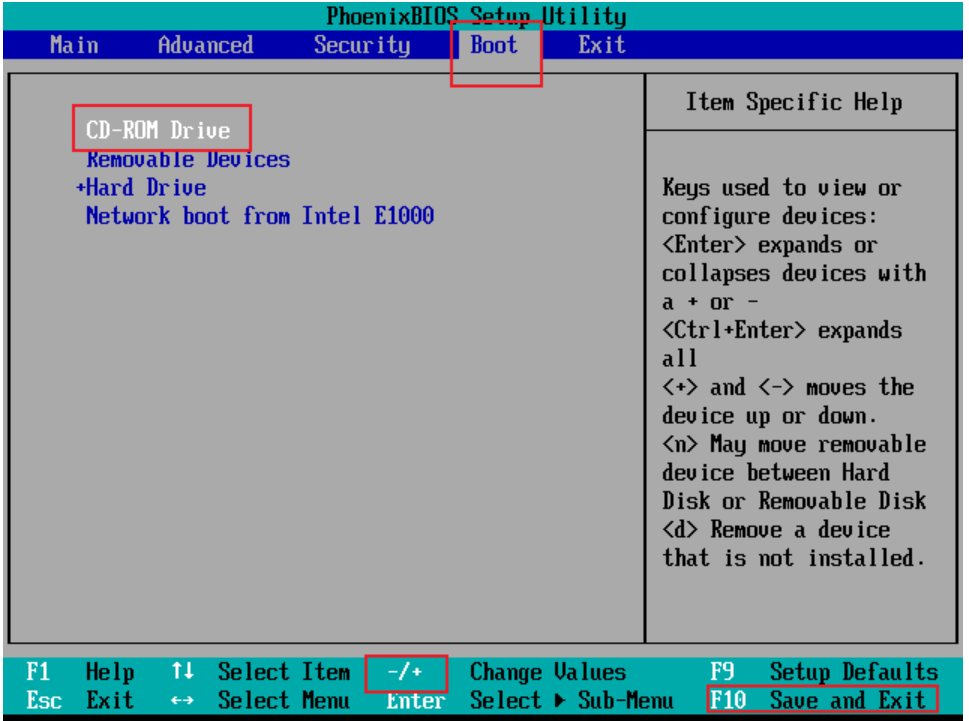The height and width of the screenshot is (721, 969).
Task: Click the Sub-Menu triangle arrow icon
Action: (560, 701)
